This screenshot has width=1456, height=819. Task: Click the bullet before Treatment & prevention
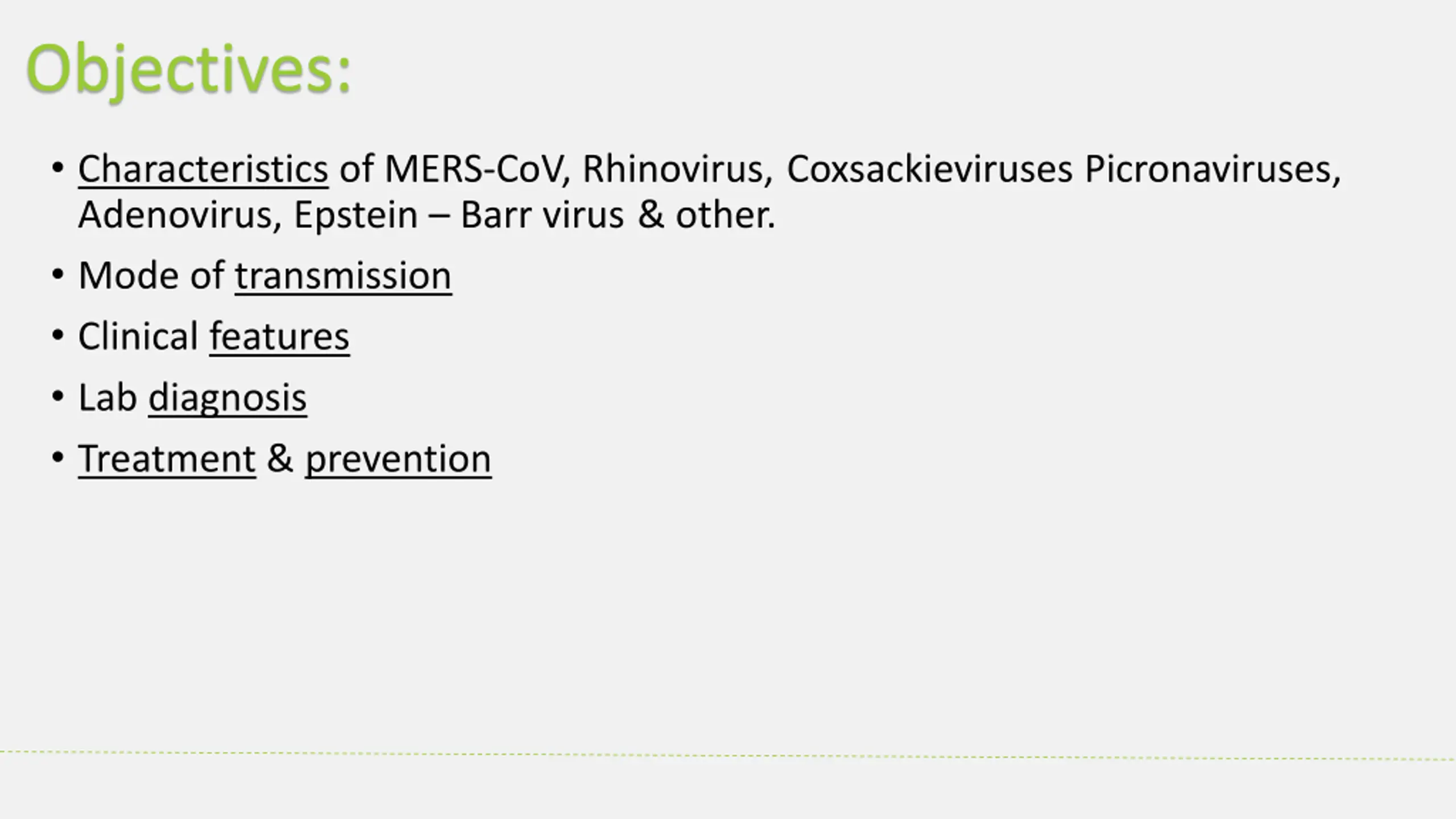coord(57,457)
